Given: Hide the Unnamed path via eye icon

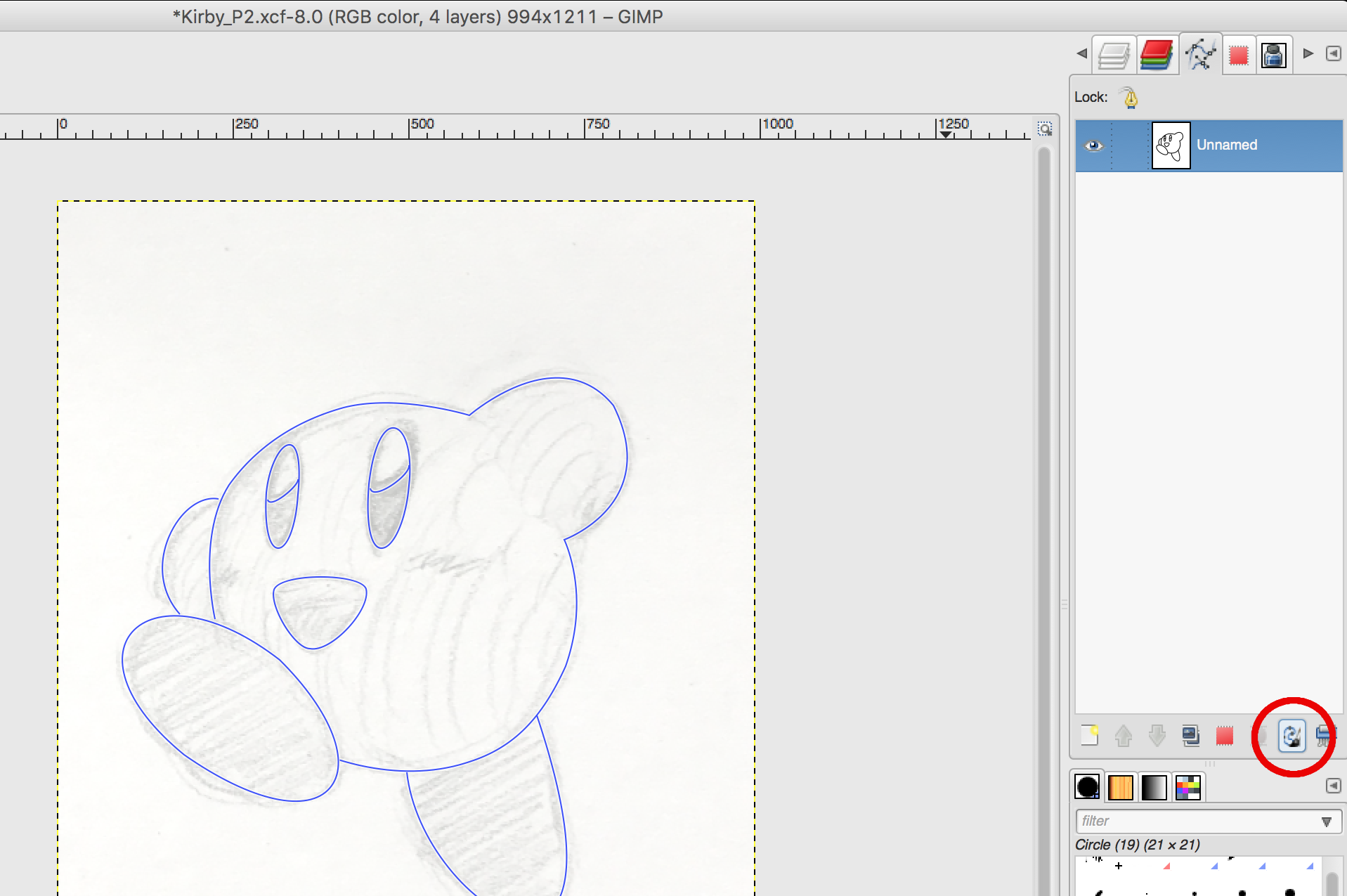Looking at the screenshot, I should [x=1094, y=145].
